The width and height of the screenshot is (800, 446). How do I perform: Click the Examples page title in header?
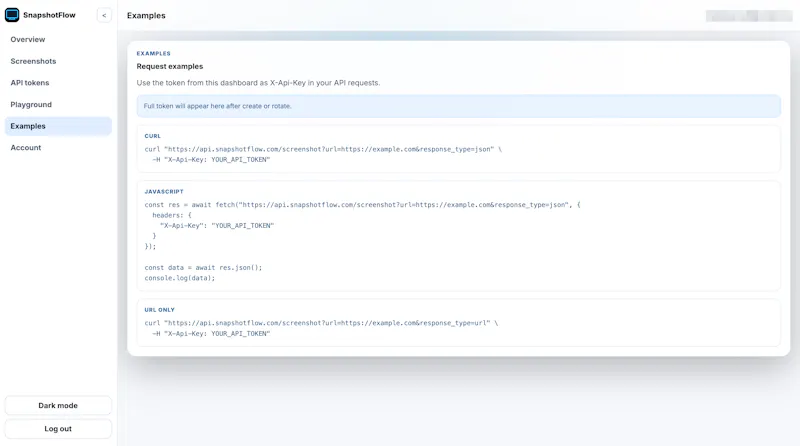click(x=146, y=16)
